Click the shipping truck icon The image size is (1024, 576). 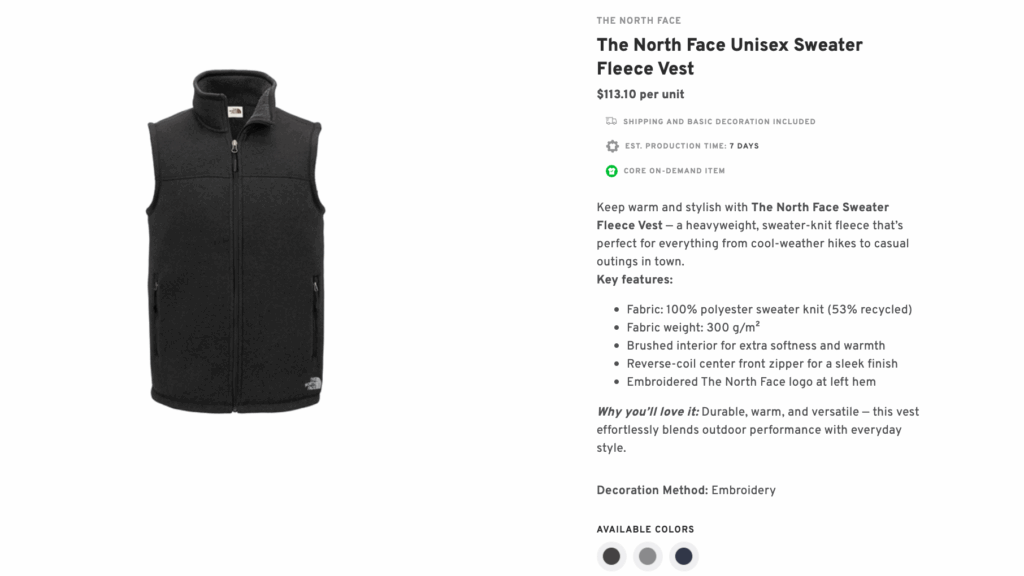click(x=610, y=121)
